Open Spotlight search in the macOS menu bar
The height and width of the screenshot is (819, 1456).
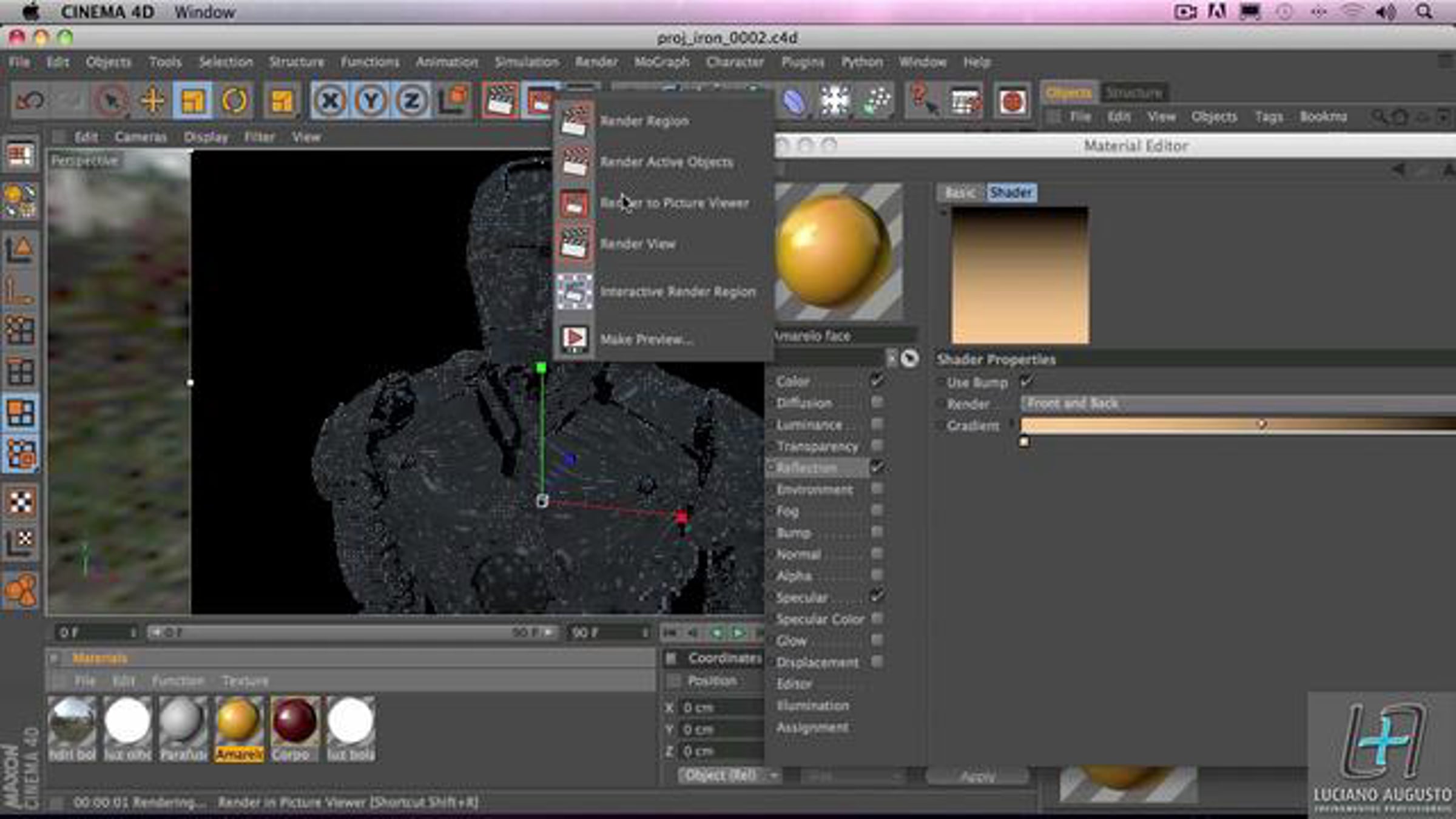coord(1424,12)
